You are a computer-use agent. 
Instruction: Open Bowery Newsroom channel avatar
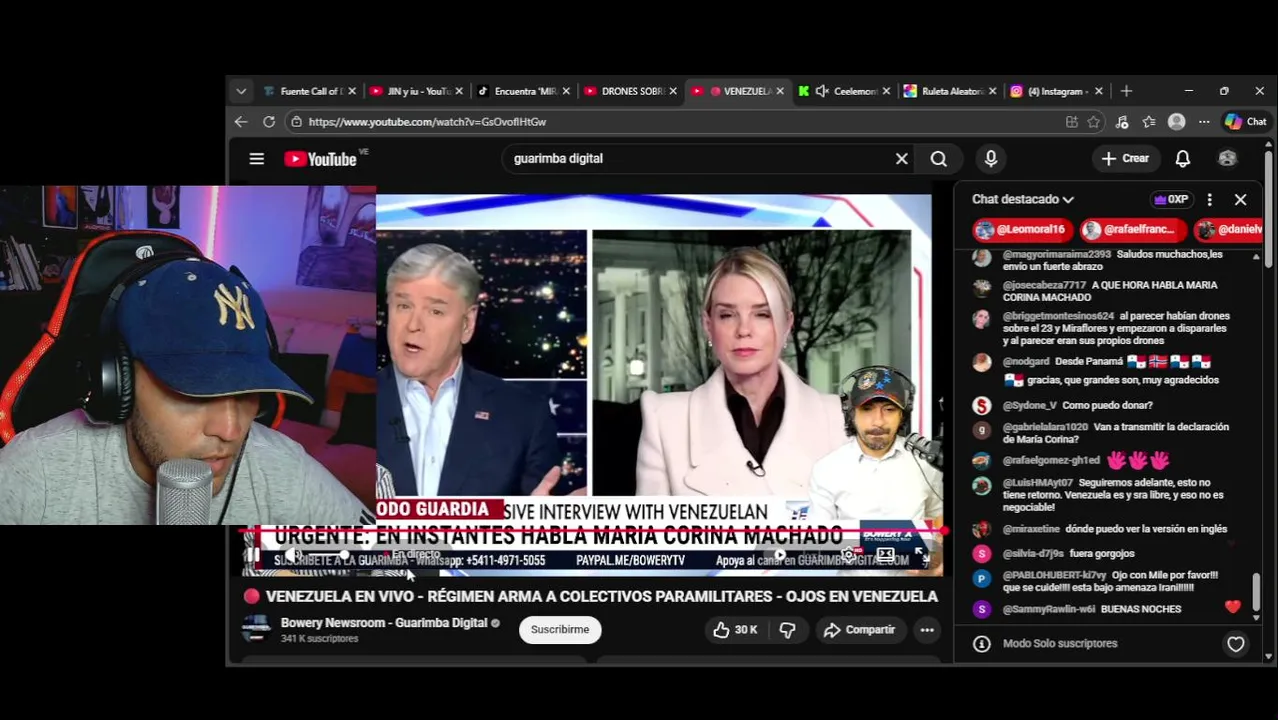pyautogui.click(x=257, y=629)
